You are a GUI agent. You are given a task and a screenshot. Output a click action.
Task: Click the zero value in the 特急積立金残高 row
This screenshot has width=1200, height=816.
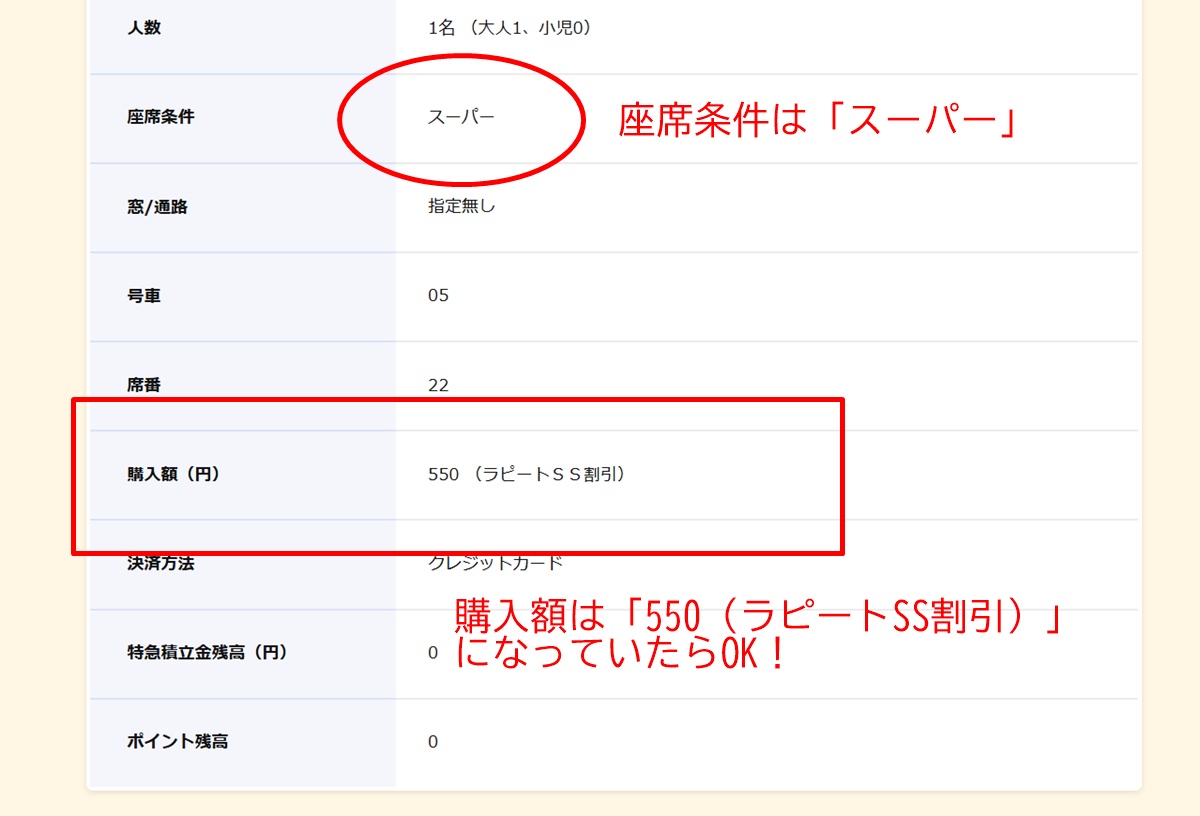point(431,652)
